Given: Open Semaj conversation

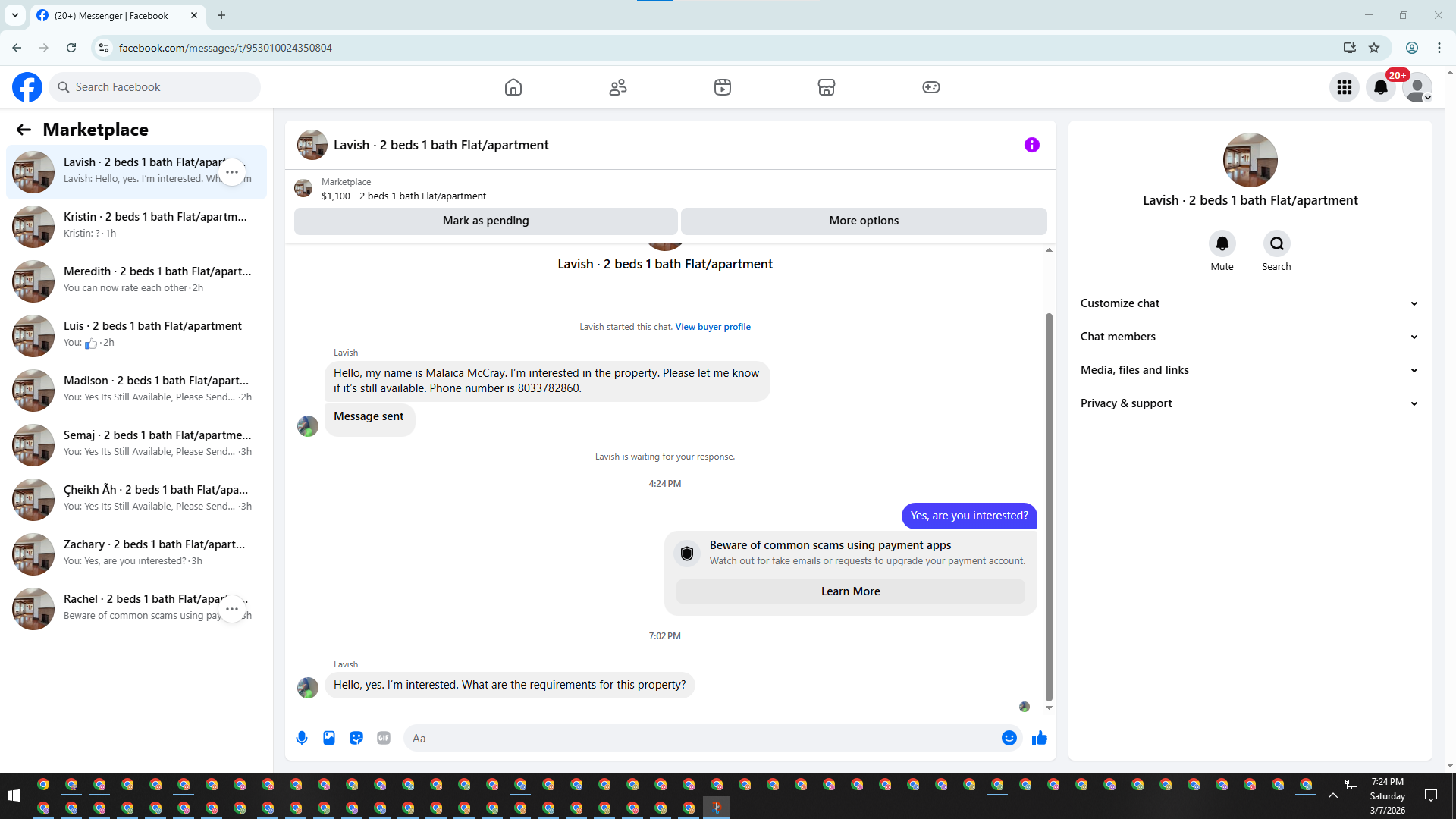Looking at the screenshot, I should pos(136,445).
